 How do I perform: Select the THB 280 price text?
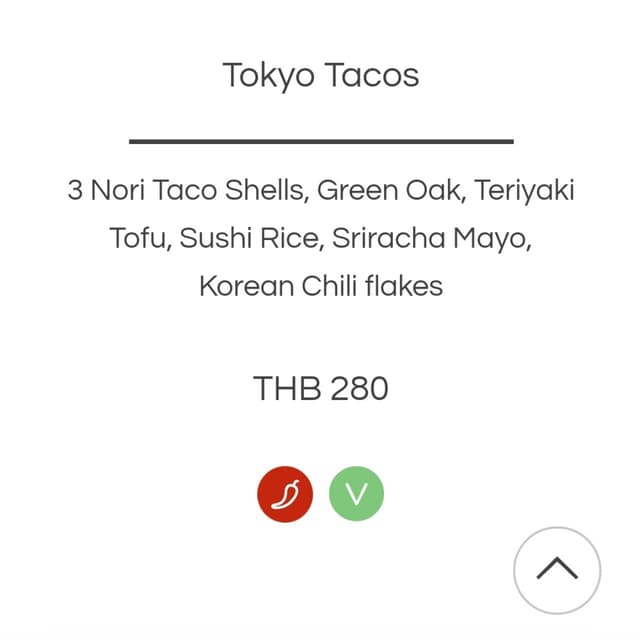(321, 388)
